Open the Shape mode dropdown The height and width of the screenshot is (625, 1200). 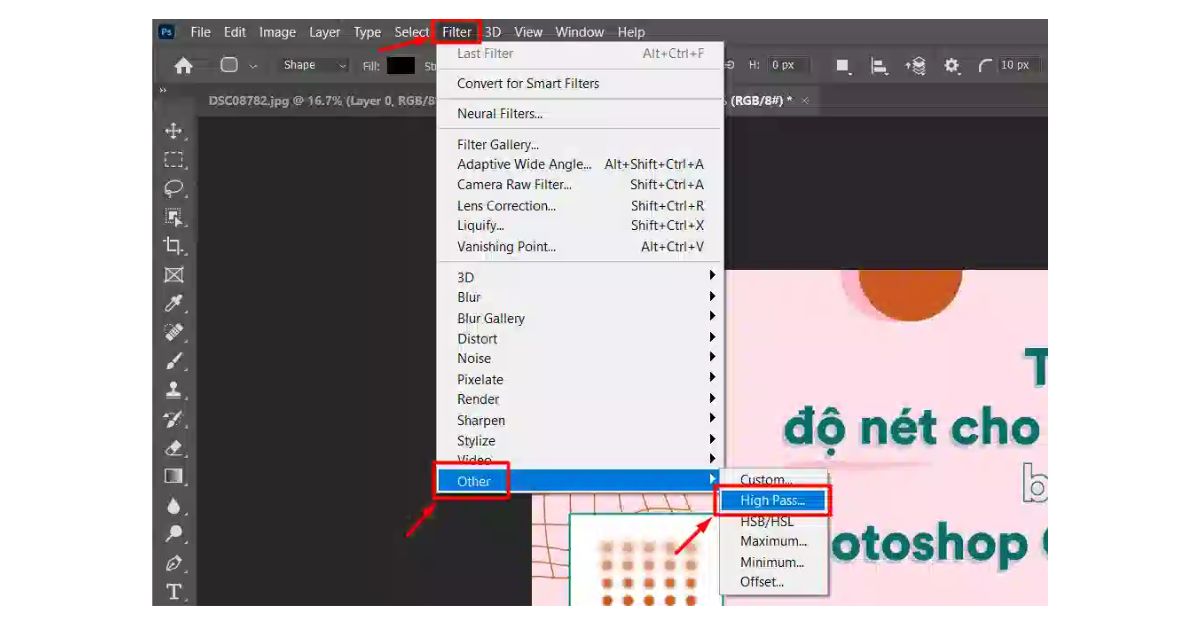[x=313, y=65]
